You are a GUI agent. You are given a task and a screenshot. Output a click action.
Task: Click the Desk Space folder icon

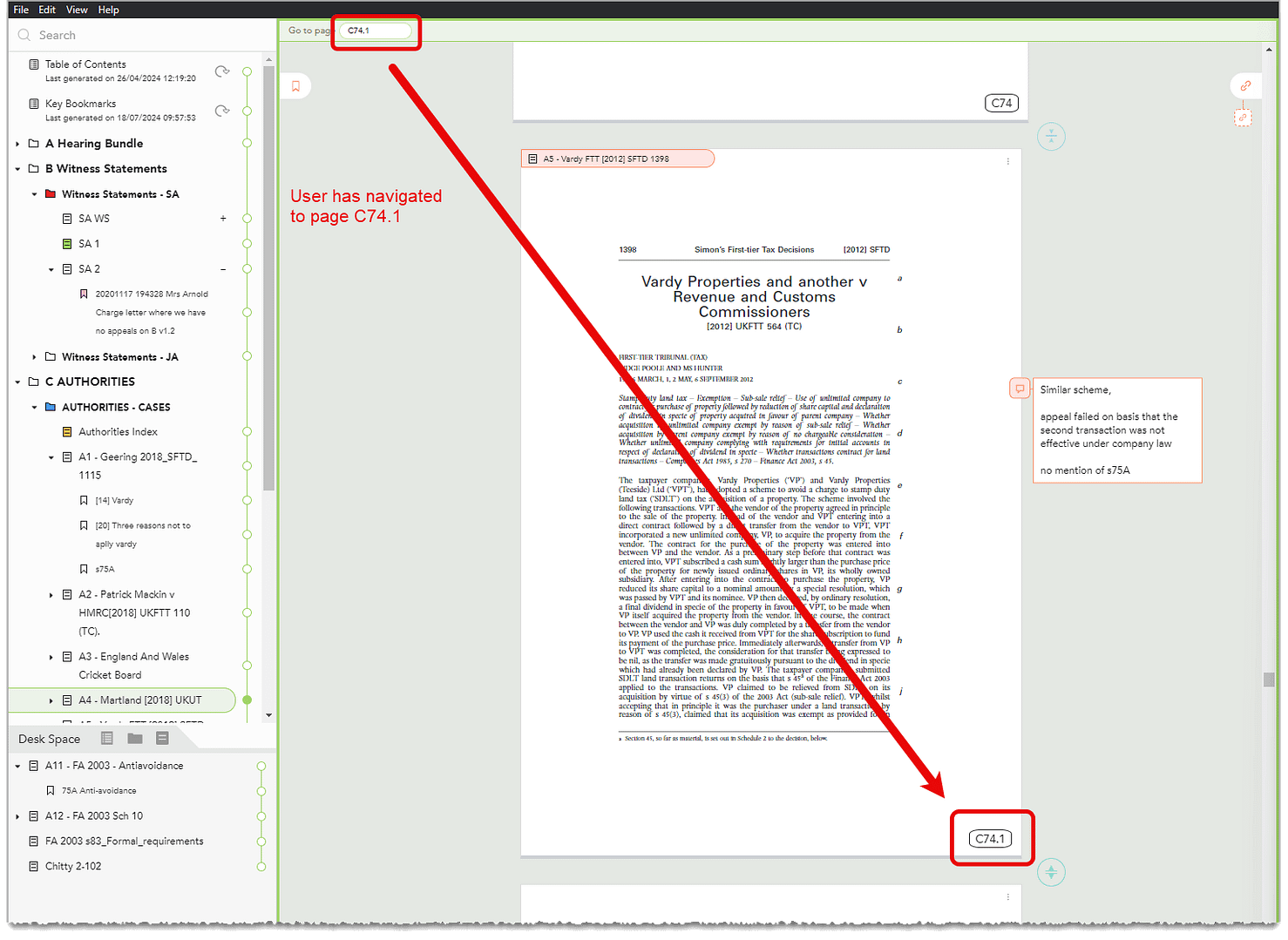(135, 739)
